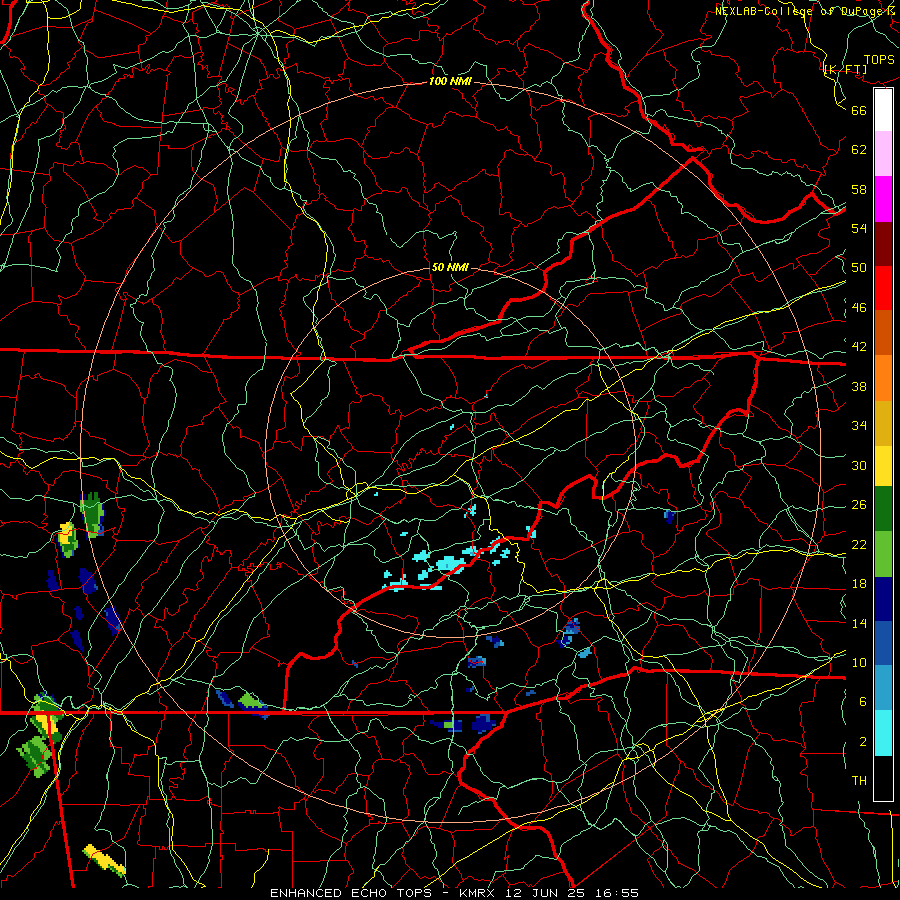Select the "58" legend value
This screenshot has height=900, width=900.
859,189
